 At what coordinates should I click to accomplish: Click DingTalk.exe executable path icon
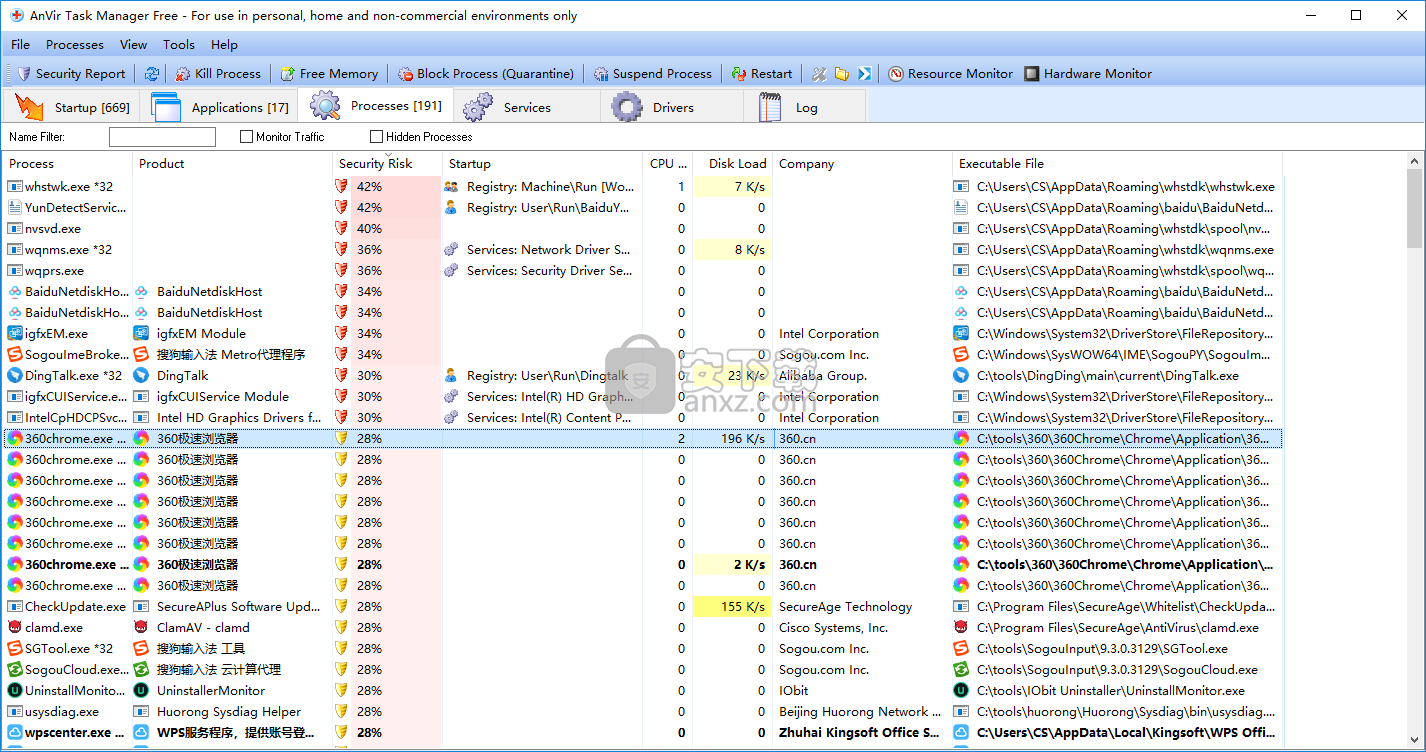(x=961, y=375)
